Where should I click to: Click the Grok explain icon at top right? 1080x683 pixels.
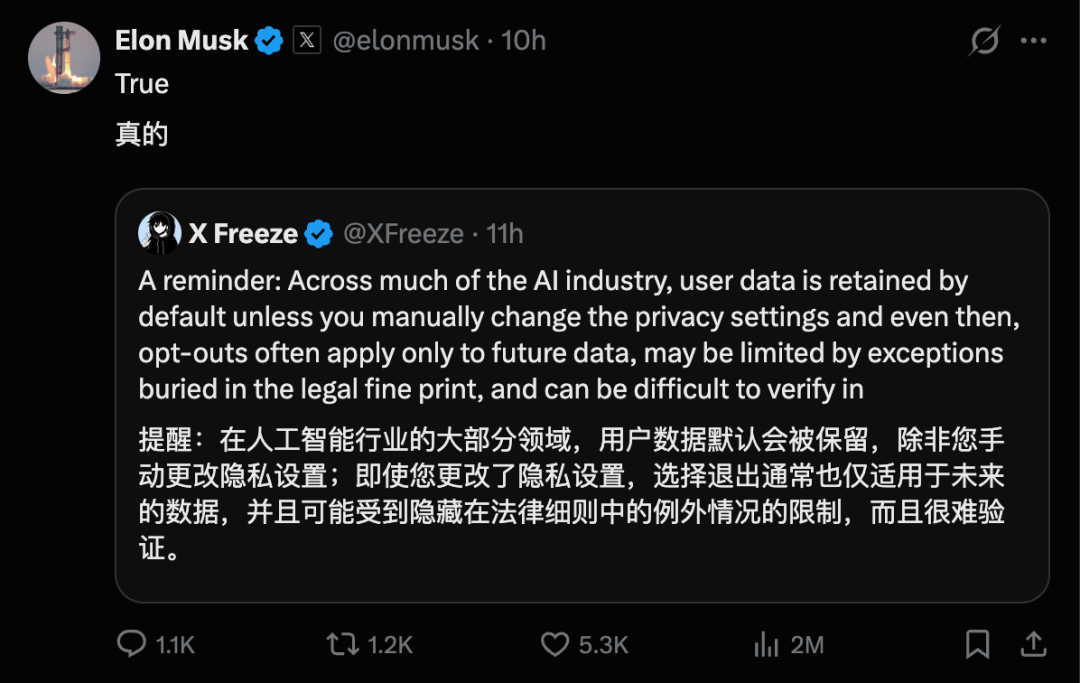click(984, 41)
